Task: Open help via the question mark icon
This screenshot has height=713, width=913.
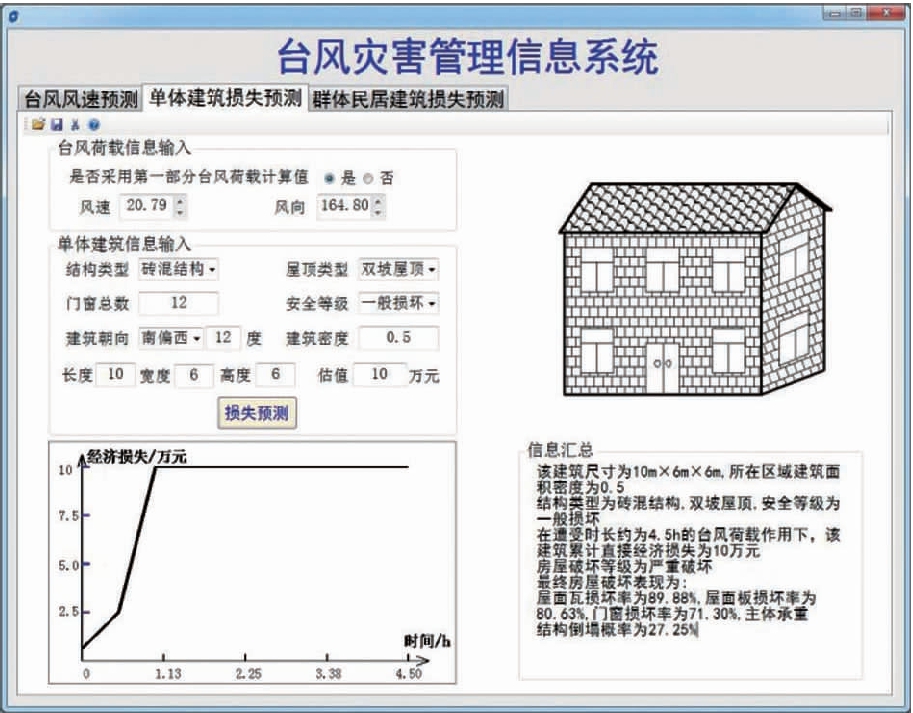Action: (93, 125)
